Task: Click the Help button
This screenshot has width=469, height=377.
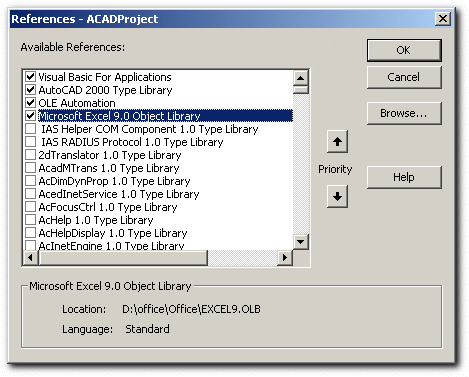Action: click(x=404, y=177)
